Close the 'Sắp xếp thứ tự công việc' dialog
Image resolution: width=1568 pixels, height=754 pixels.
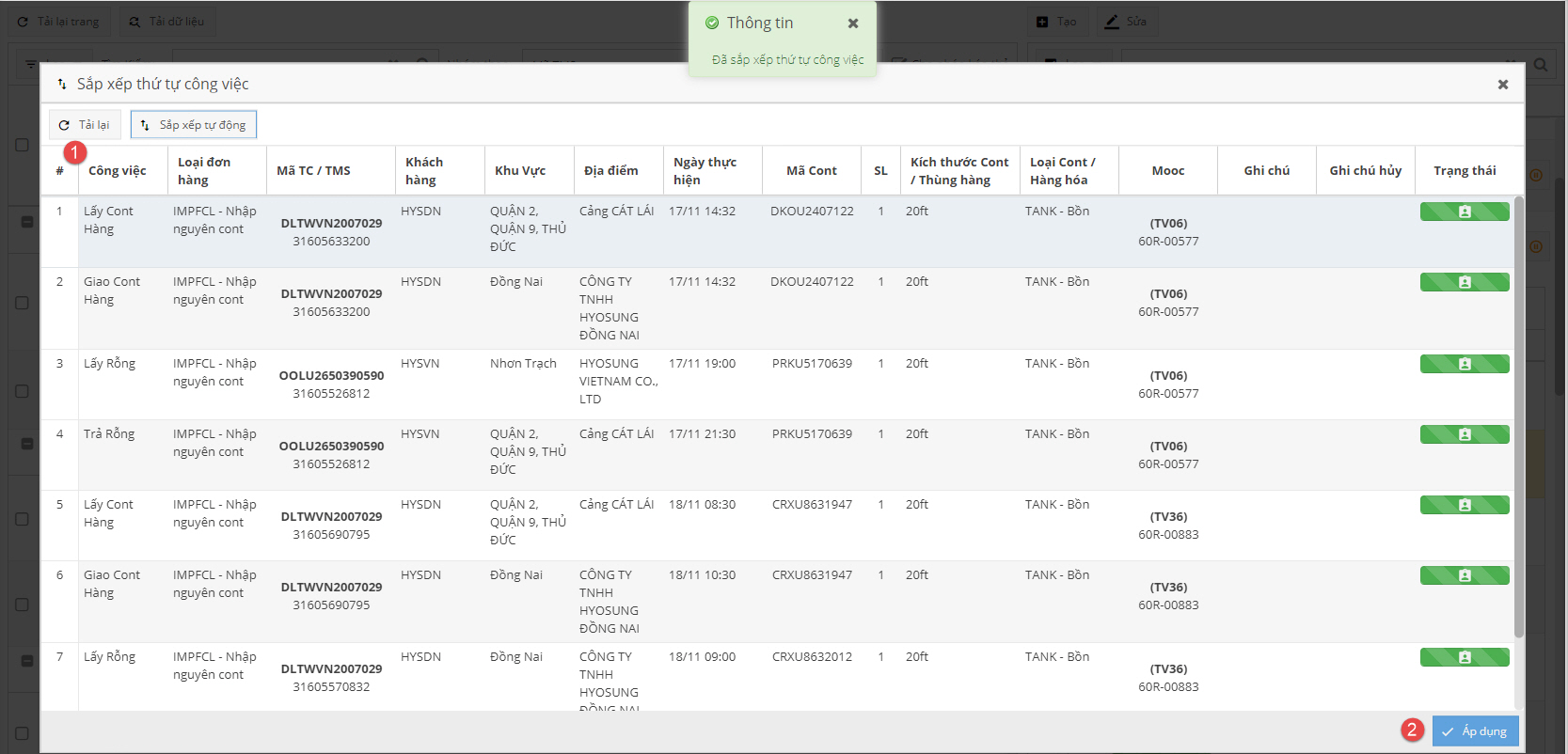pos(1503,85)
